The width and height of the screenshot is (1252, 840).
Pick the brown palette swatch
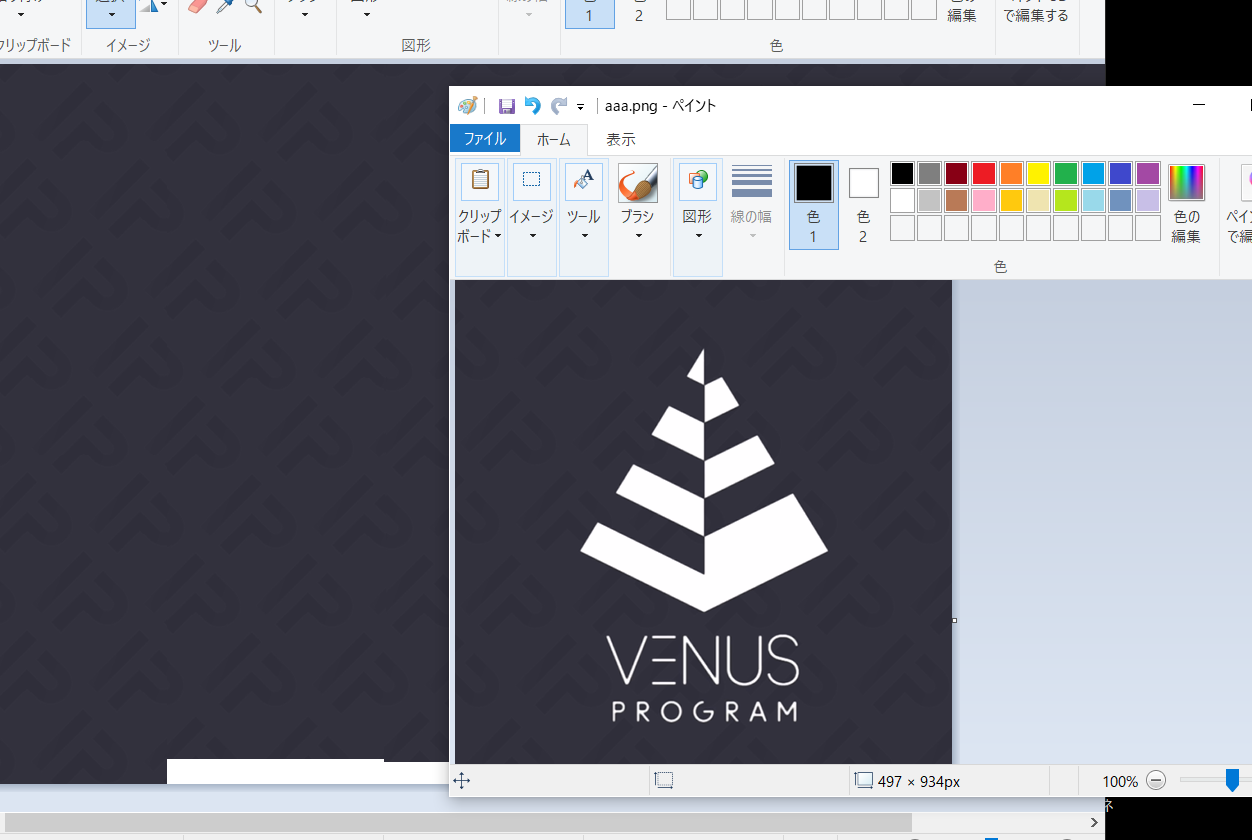click(957, 201)
